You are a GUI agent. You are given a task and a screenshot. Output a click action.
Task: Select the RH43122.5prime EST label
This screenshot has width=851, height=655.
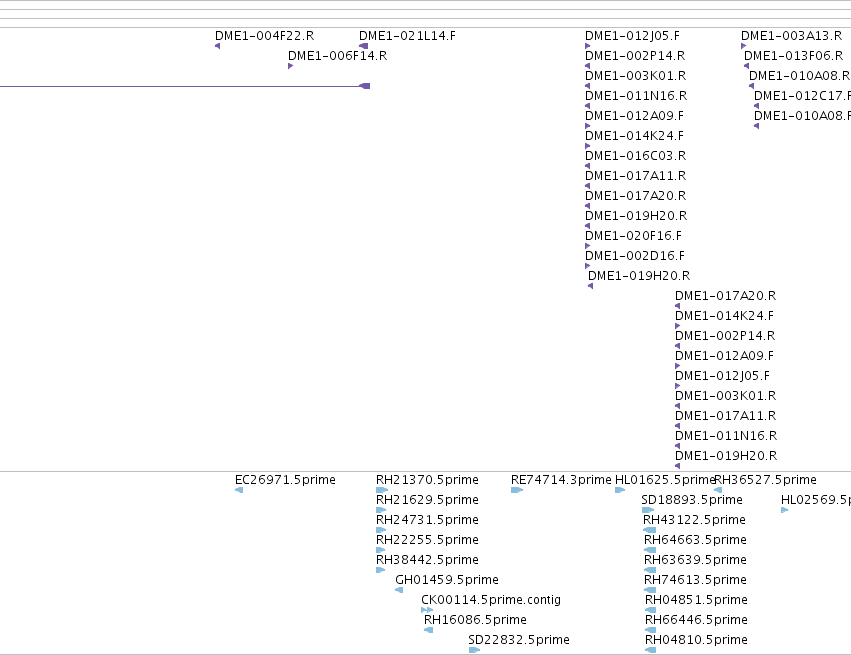694,520
